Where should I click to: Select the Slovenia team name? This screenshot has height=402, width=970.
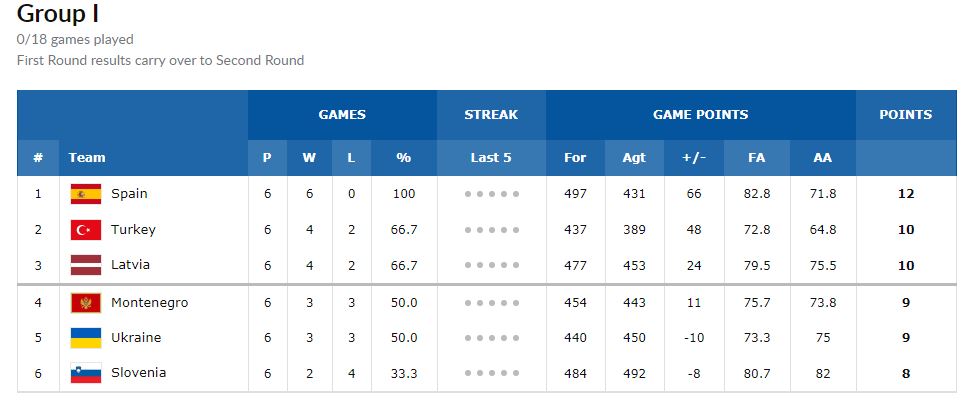pyautogui.click(x=138, y=373)
